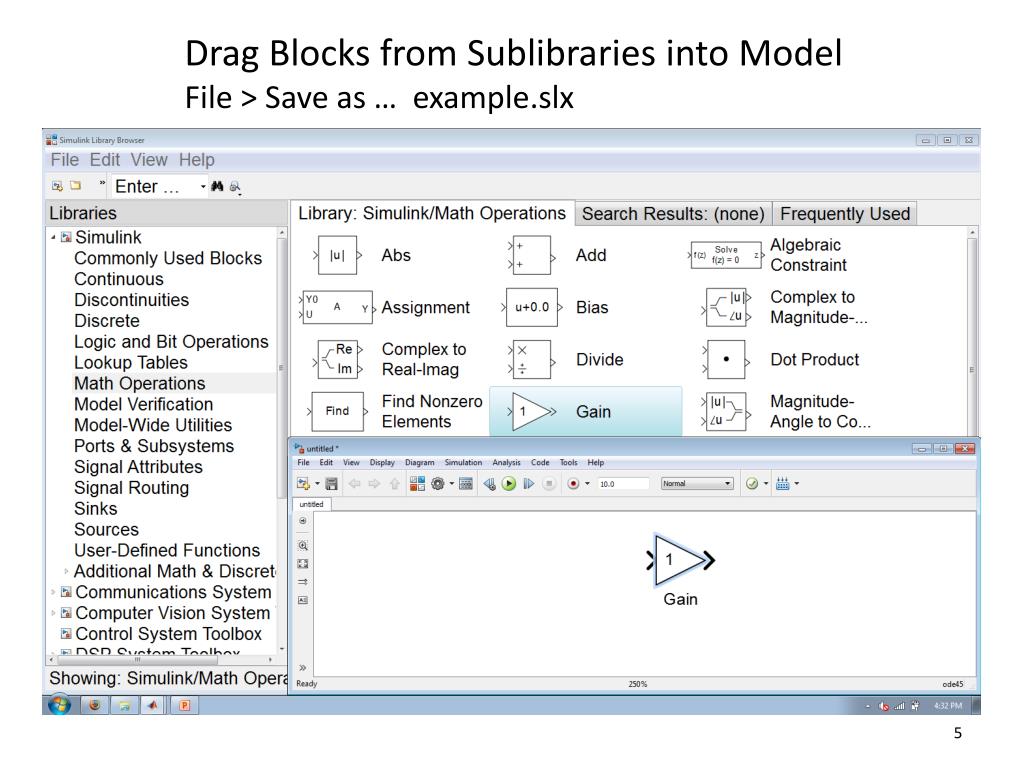
Task: Select the Complex to Magnitude-Angle block icon
Action: [726, 307]
